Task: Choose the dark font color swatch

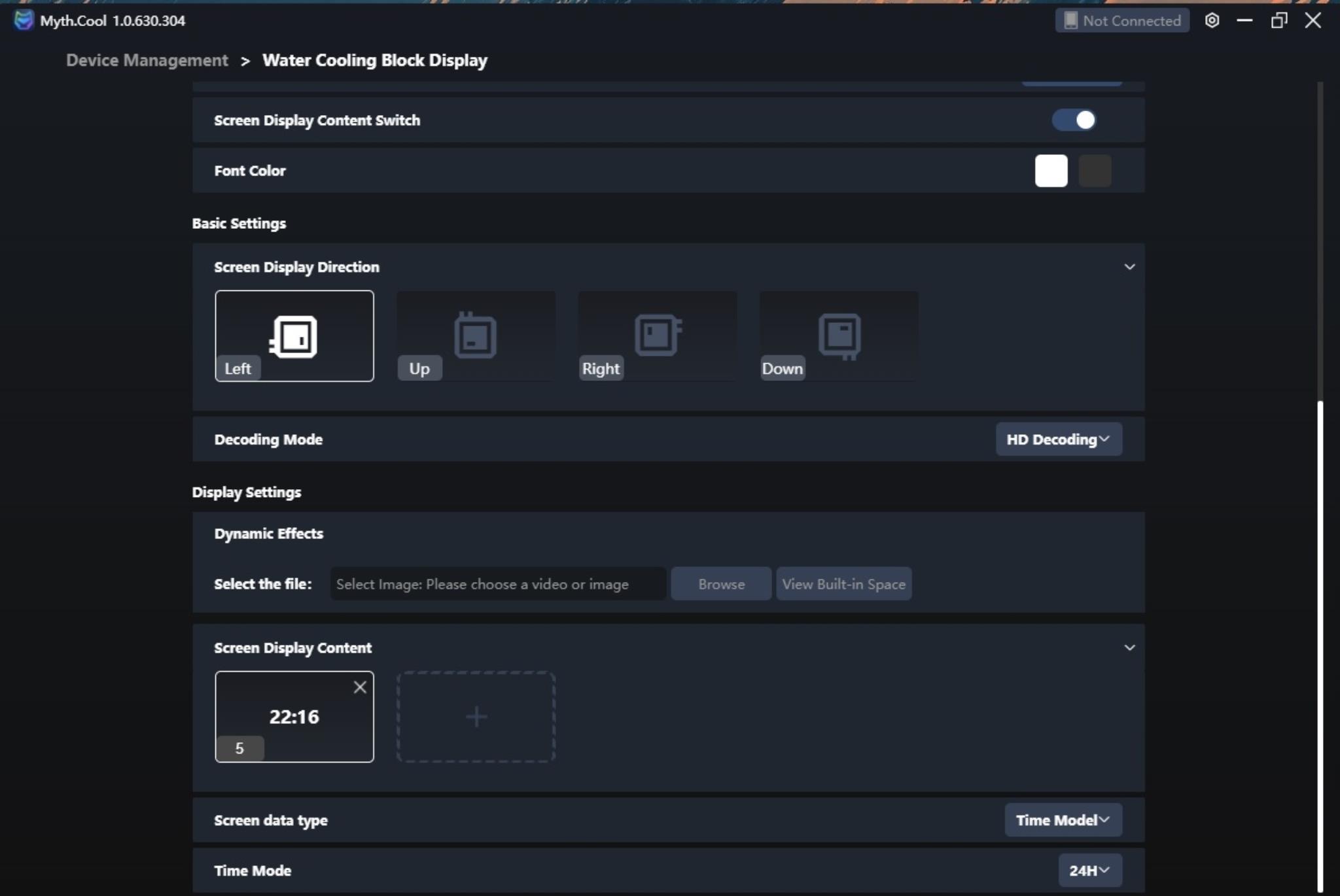Action: [x=1095, y=171]
